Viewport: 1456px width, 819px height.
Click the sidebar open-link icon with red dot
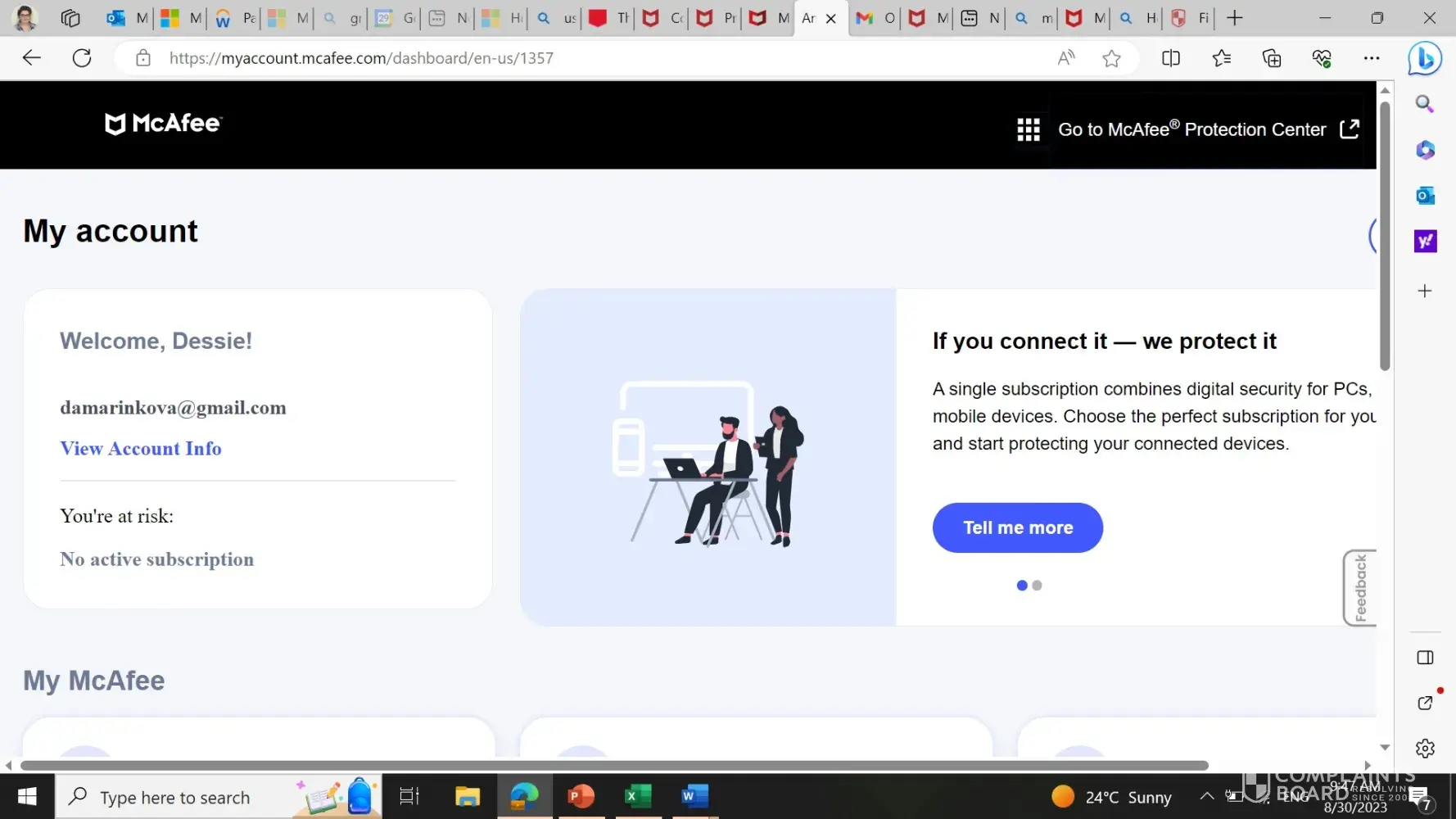(1425, 703)
